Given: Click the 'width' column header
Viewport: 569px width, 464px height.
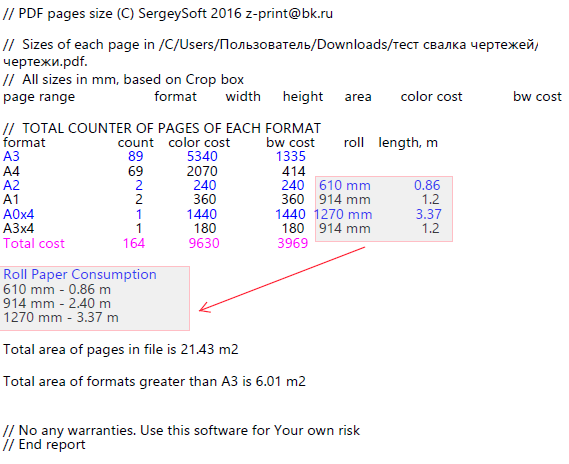Looking at the screenshot, I should [243, 97].
